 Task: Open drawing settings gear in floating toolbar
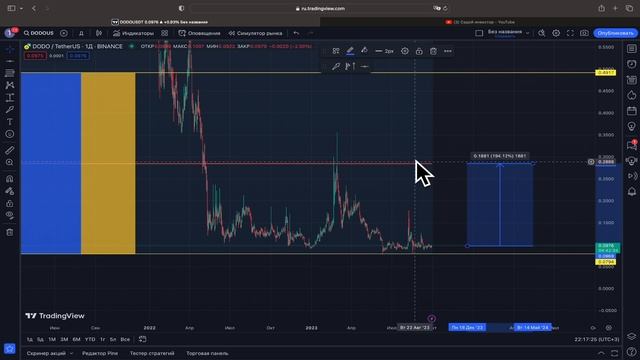pos(404,51)
